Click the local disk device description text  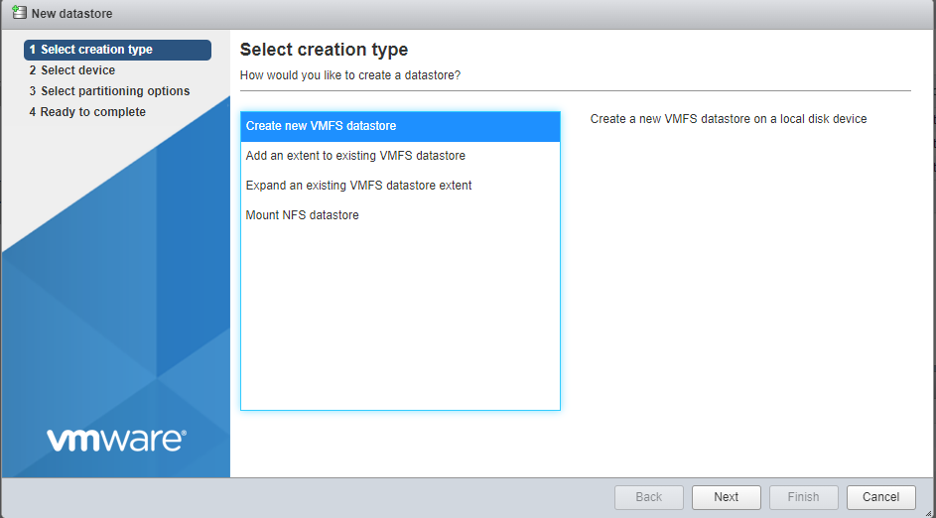pyautogui.click(x=728, y=119)
